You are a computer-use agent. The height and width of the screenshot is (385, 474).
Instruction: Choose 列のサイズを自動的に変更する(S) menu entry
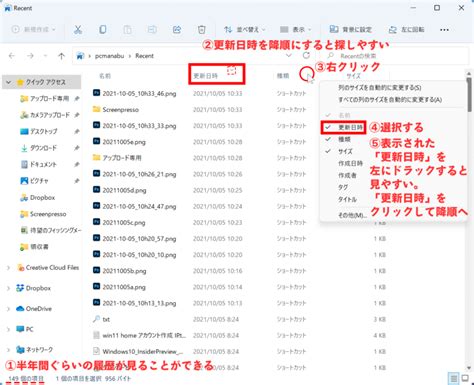click(379, 88)
